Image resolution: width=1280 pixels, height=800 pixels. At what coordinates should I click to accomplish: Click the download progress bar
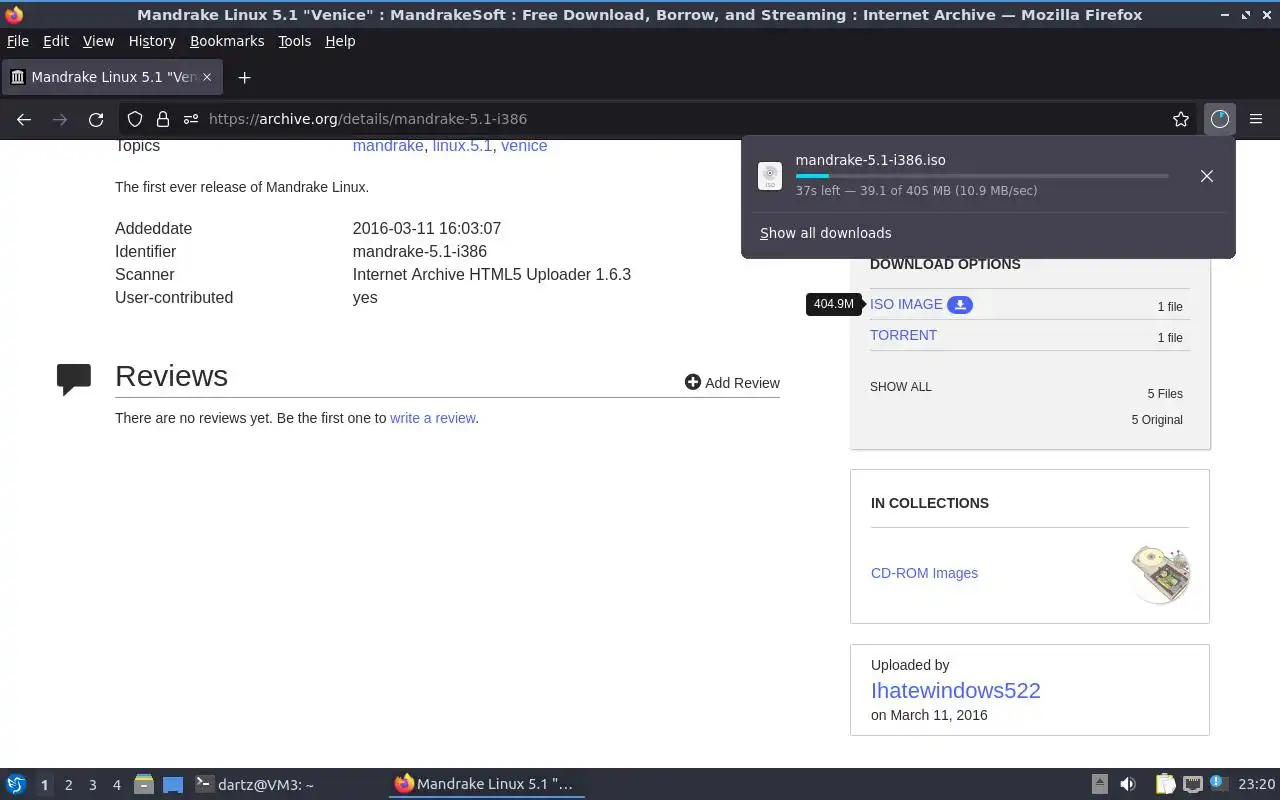click(982, 176)
